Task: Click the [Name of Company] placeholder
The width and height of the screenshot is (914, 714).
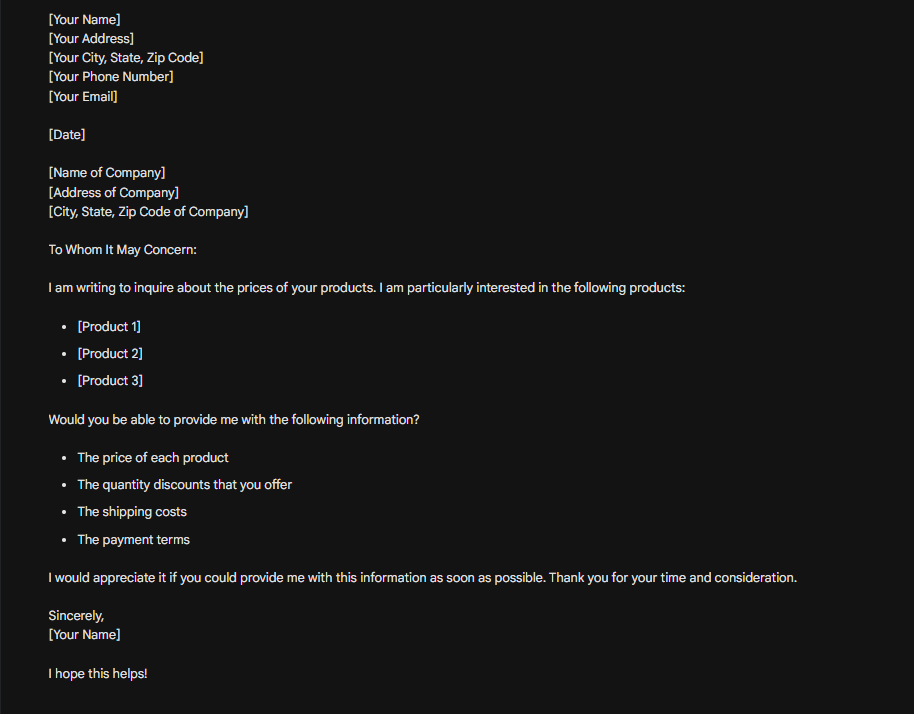Action: pyautogui.click(x=107, y=173)
